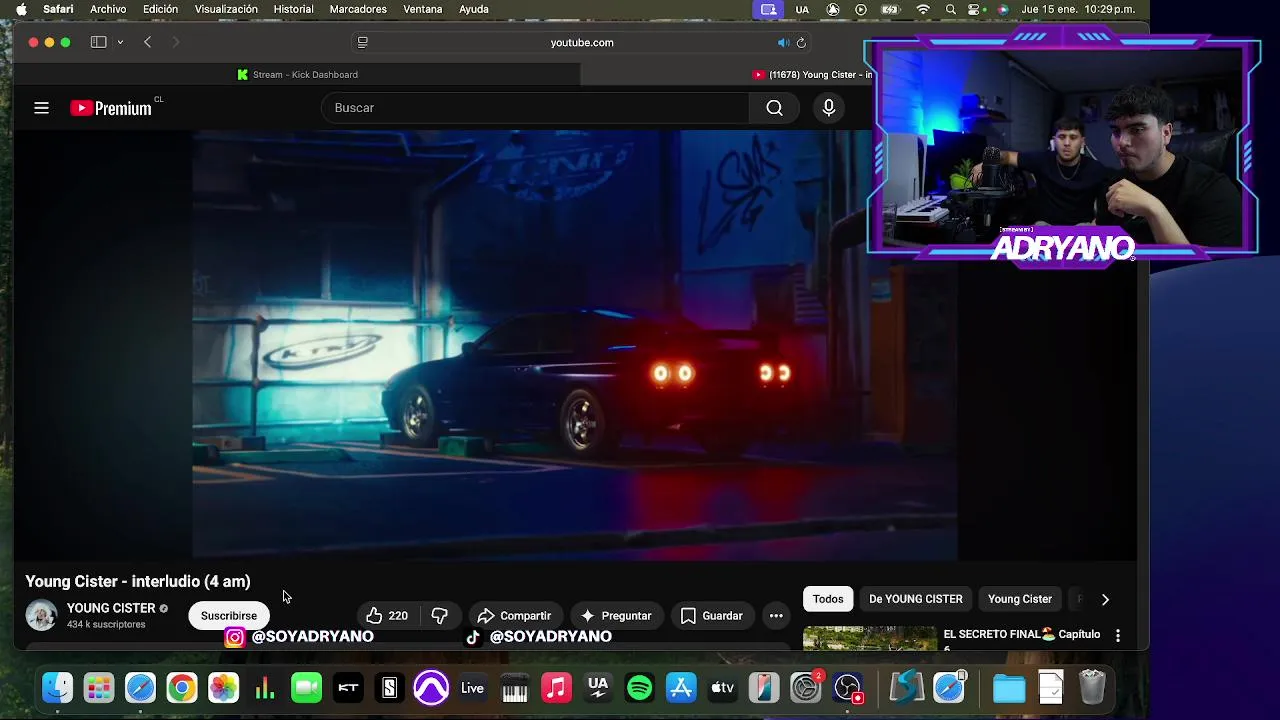The width and height of the screenshot is (1280, 720).
Task: Open Ableton Live from the Dock
Action: (x=473, y=688)
